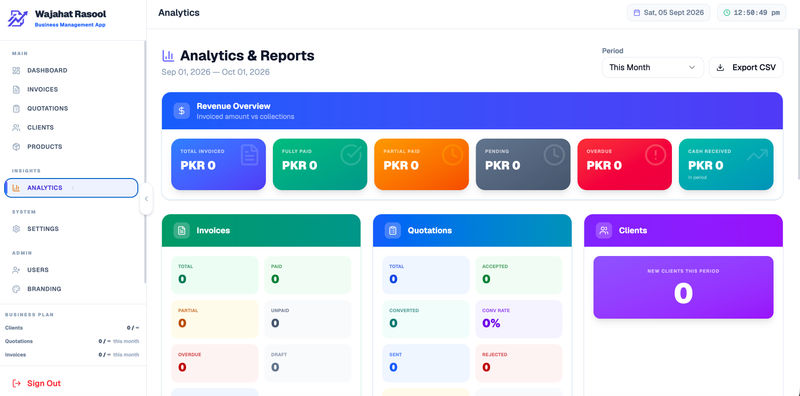Image resolution: width=800 pixels, height=396 pixels.
Task: Click document icon on Total Invoiced card
Action: point(249,155)
